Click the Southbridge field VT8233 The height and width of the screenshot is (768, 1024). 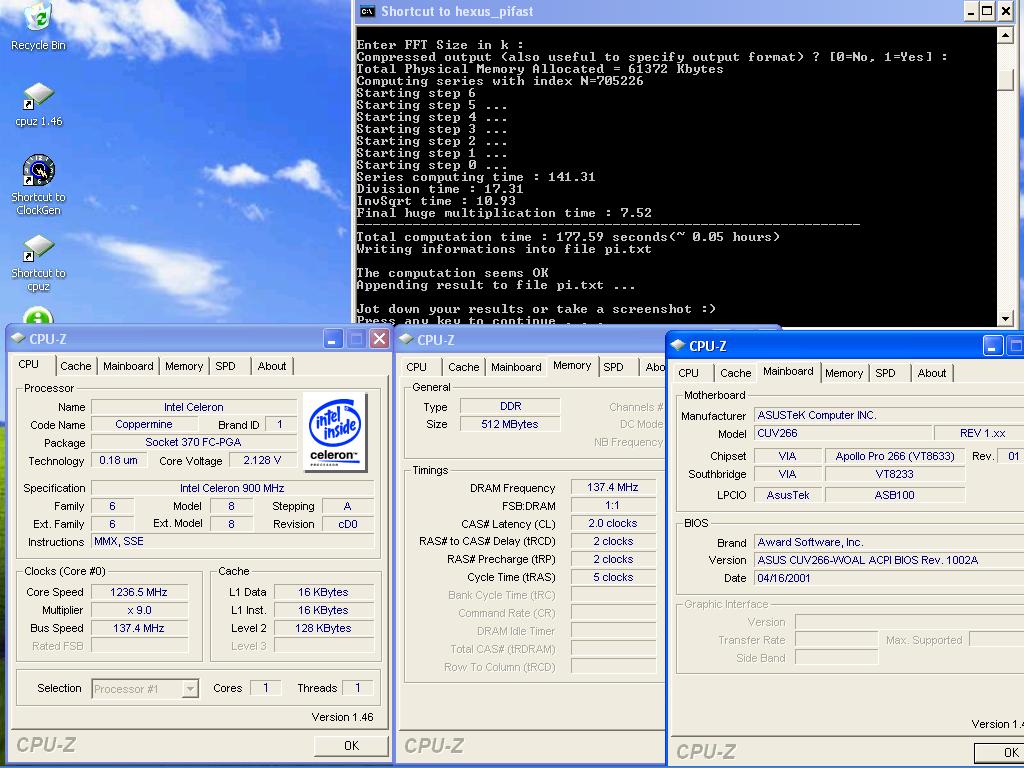click(895, 474)
